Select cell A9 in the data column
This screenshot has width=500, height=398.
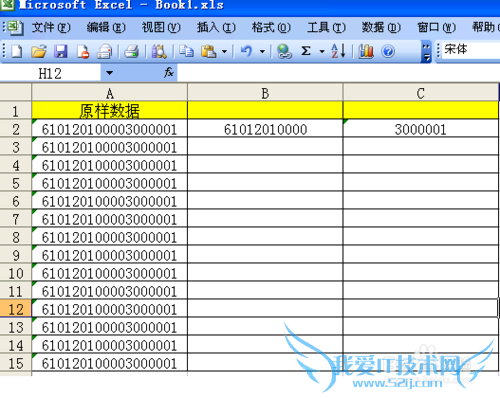[110, 255]
